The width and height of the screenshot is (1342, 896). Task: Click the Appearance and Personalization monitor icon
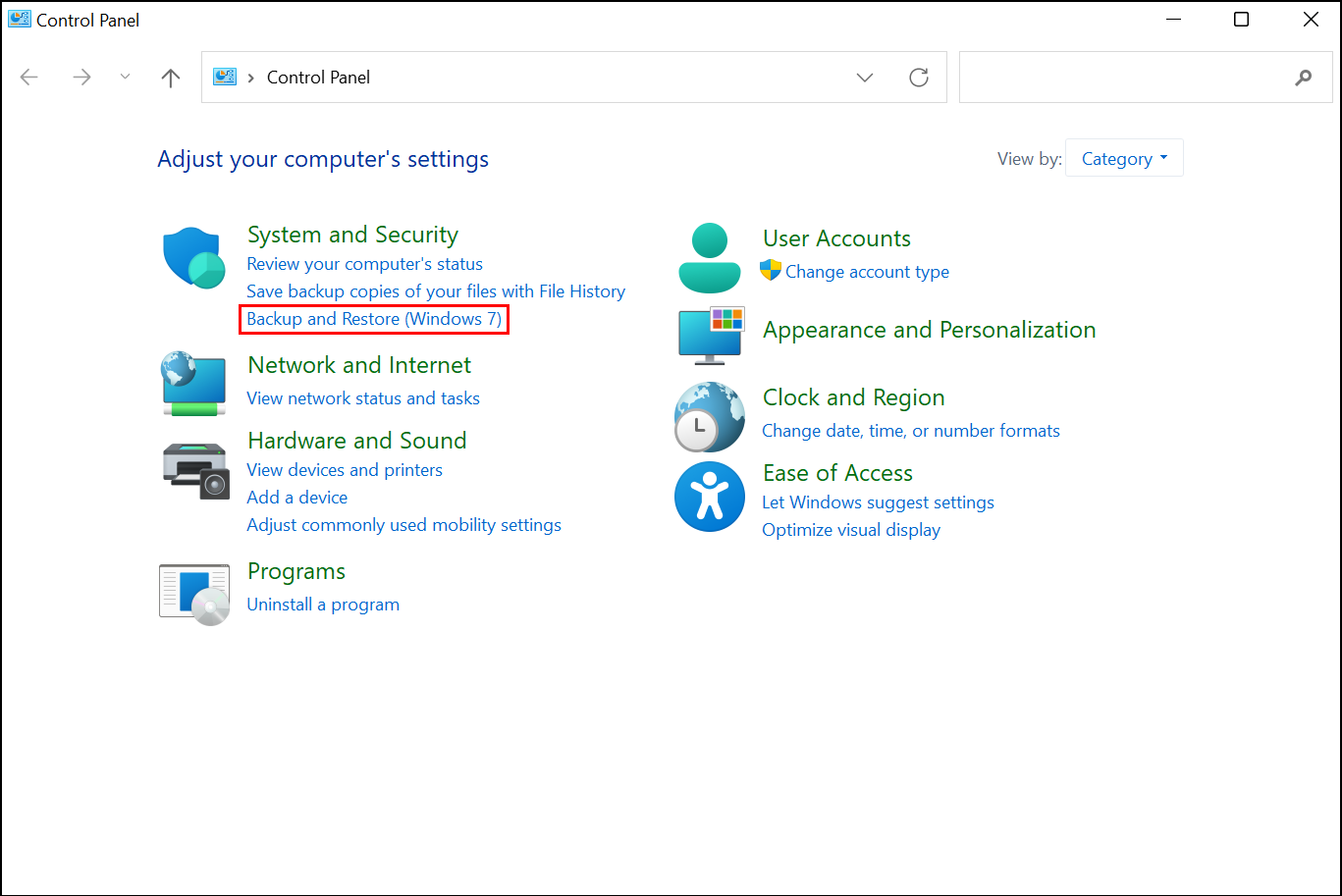tap(711, 334)
